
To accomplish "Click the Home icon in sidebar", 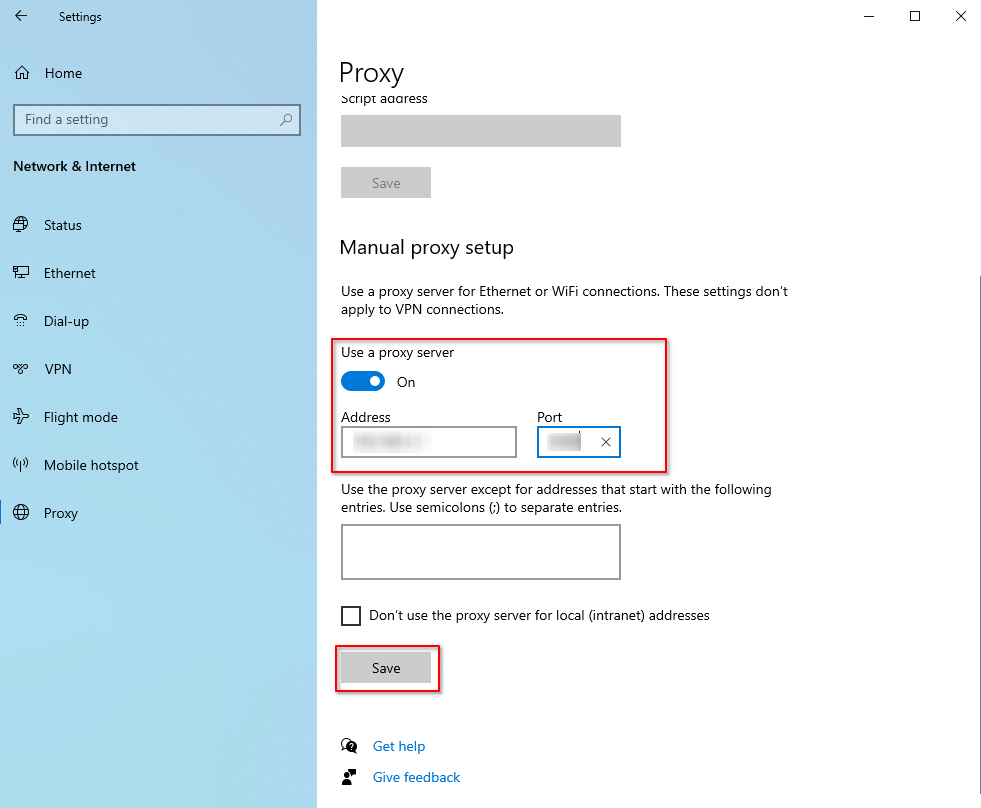I will click(20, 72).
